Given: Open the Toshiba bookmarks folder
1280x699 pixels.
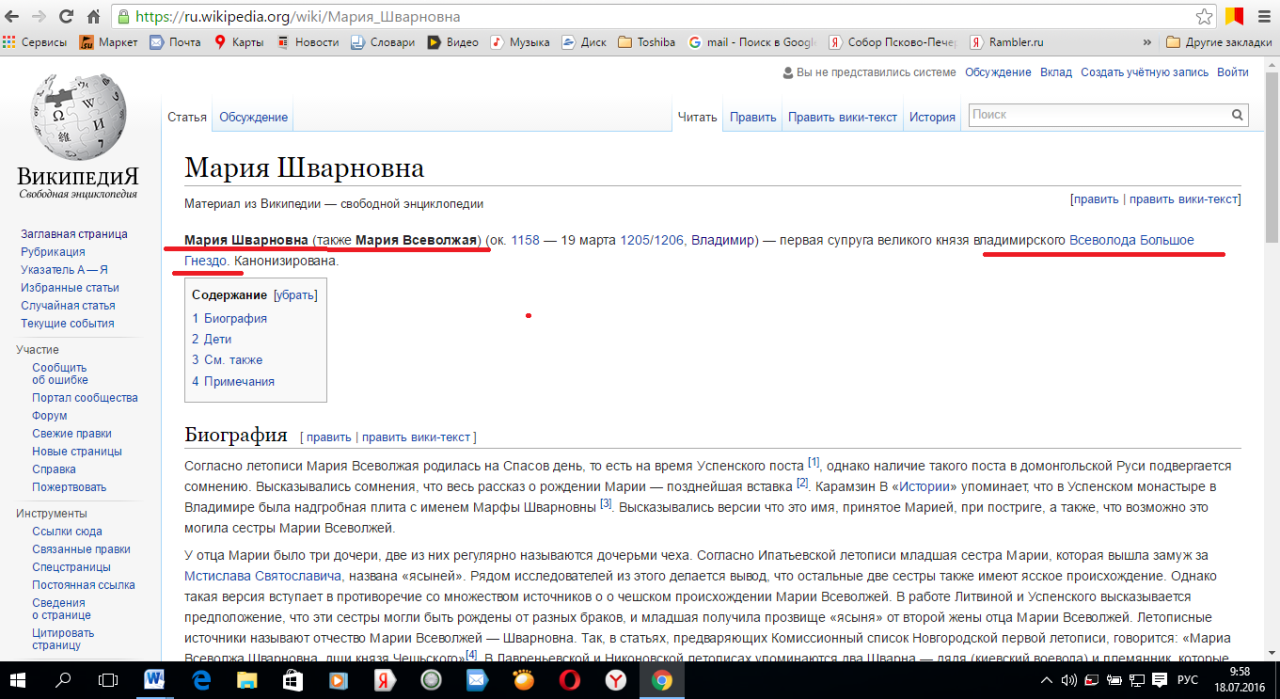Looking at the screenshot, I should pyautogui.click(x=647, y=42).
